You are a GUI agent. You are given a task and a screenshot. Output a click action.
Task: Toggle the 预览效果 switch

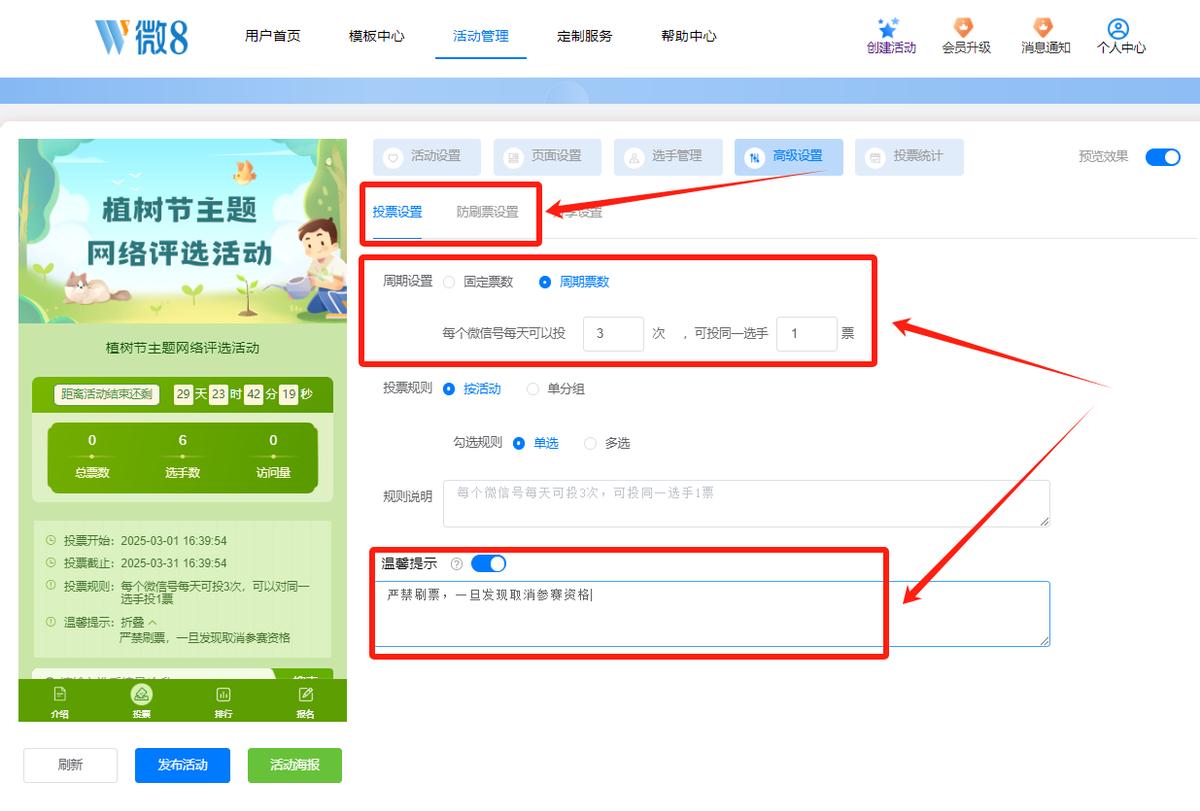click(x=1163, y=157)
